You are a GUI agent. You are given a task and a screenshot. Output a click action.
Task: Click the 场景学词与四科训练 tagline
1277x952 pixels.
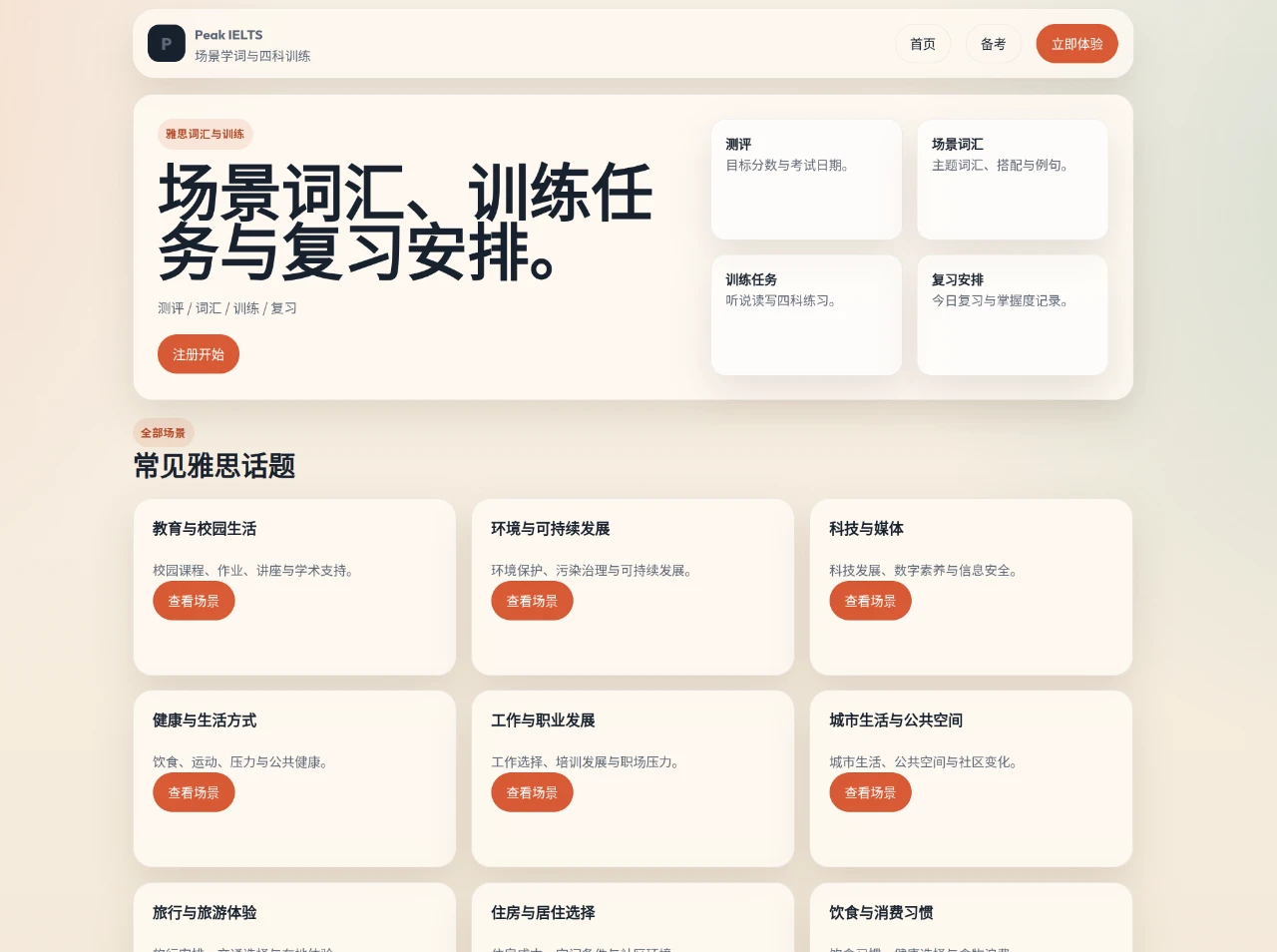pyautogui.click(x=252, y=56)
